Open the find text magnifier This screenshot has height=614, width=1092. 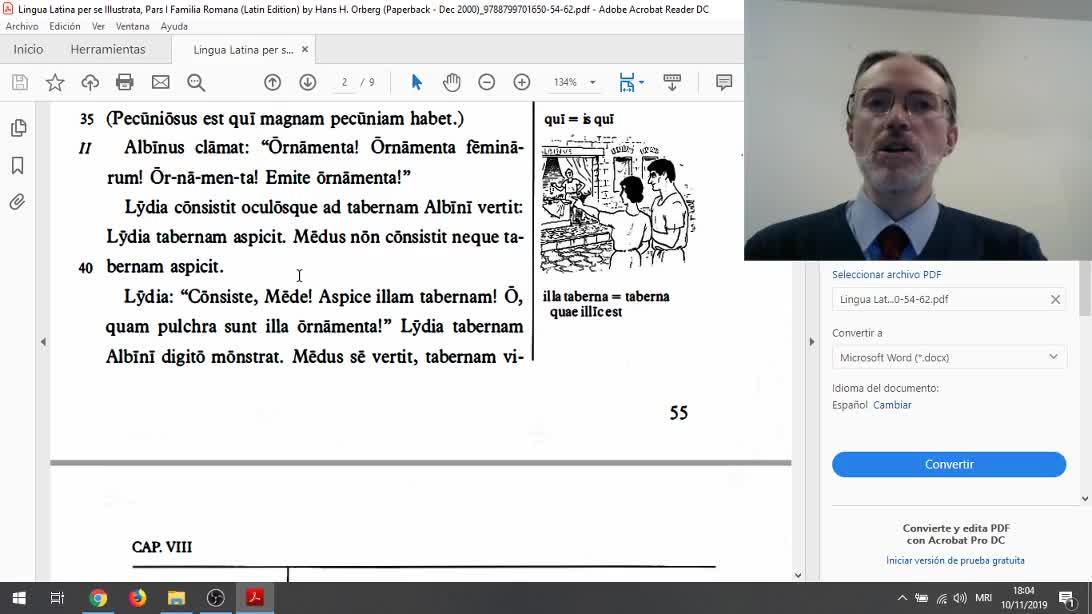point(196,82)
